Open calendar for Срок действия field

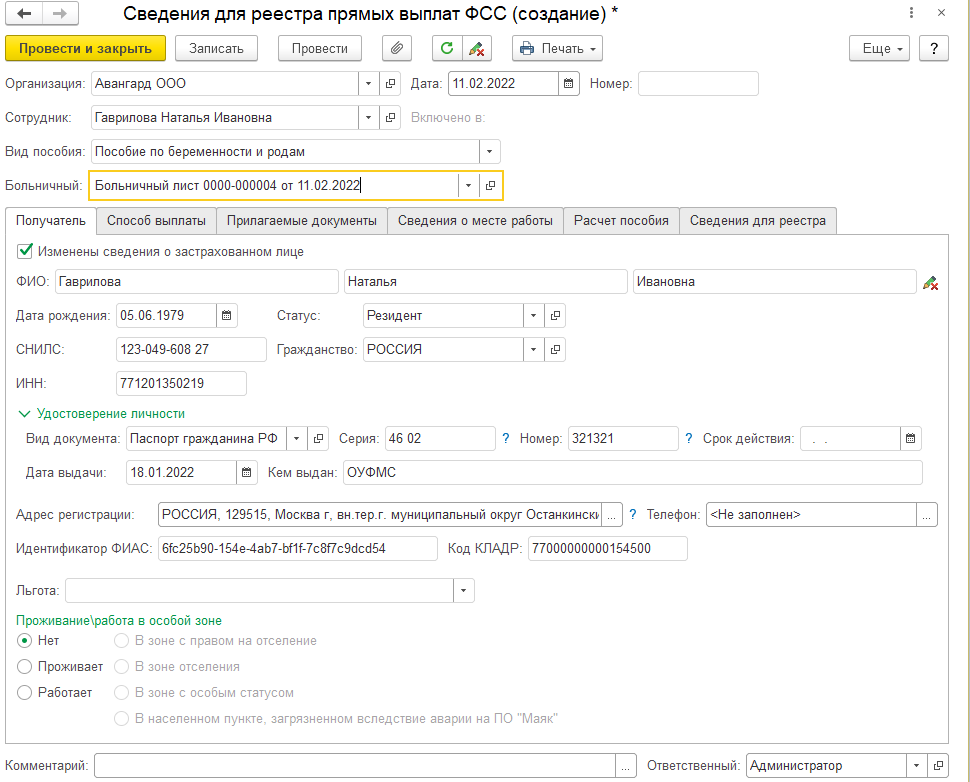click(x=910, y=438)
